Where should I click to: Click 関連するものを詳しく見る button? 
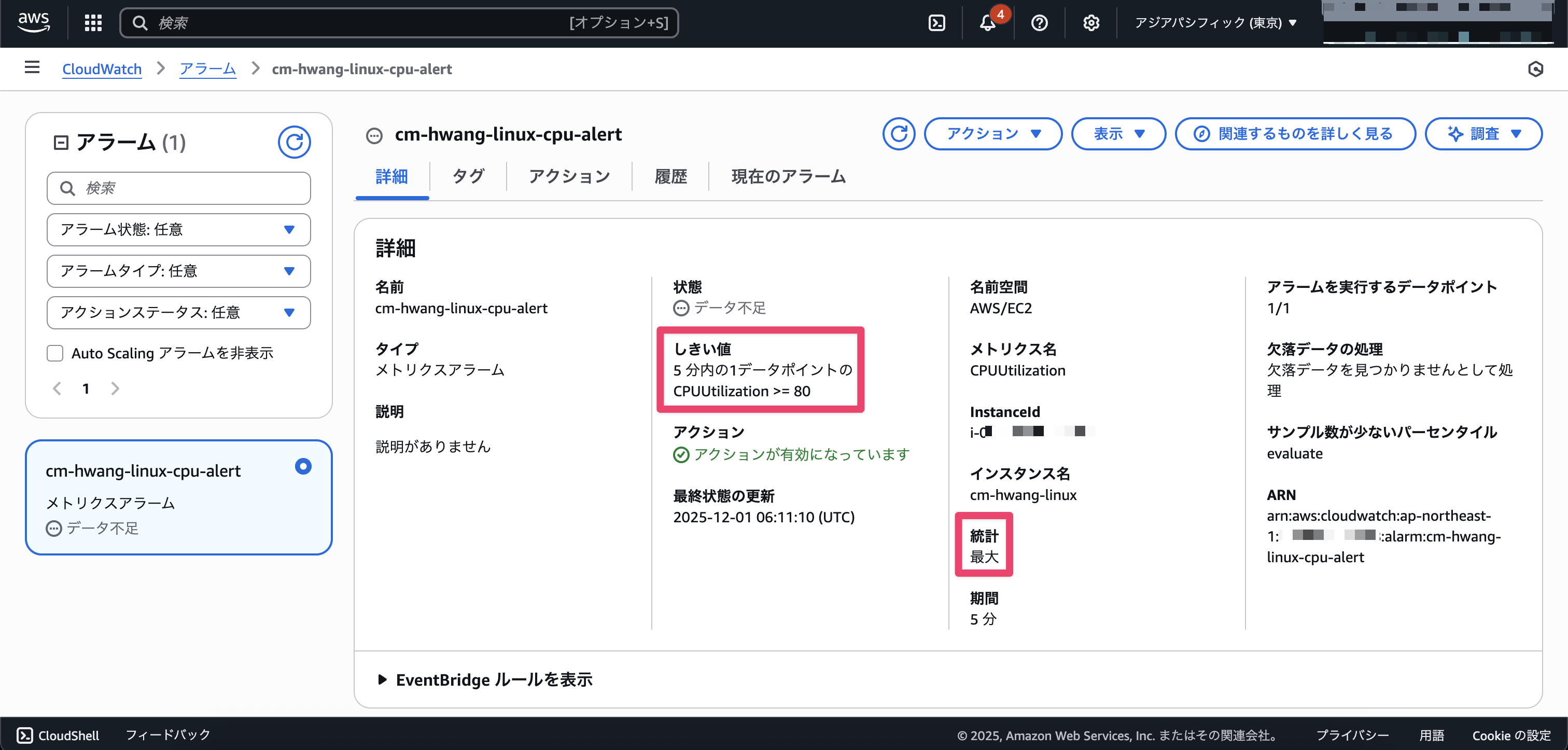1294,134
